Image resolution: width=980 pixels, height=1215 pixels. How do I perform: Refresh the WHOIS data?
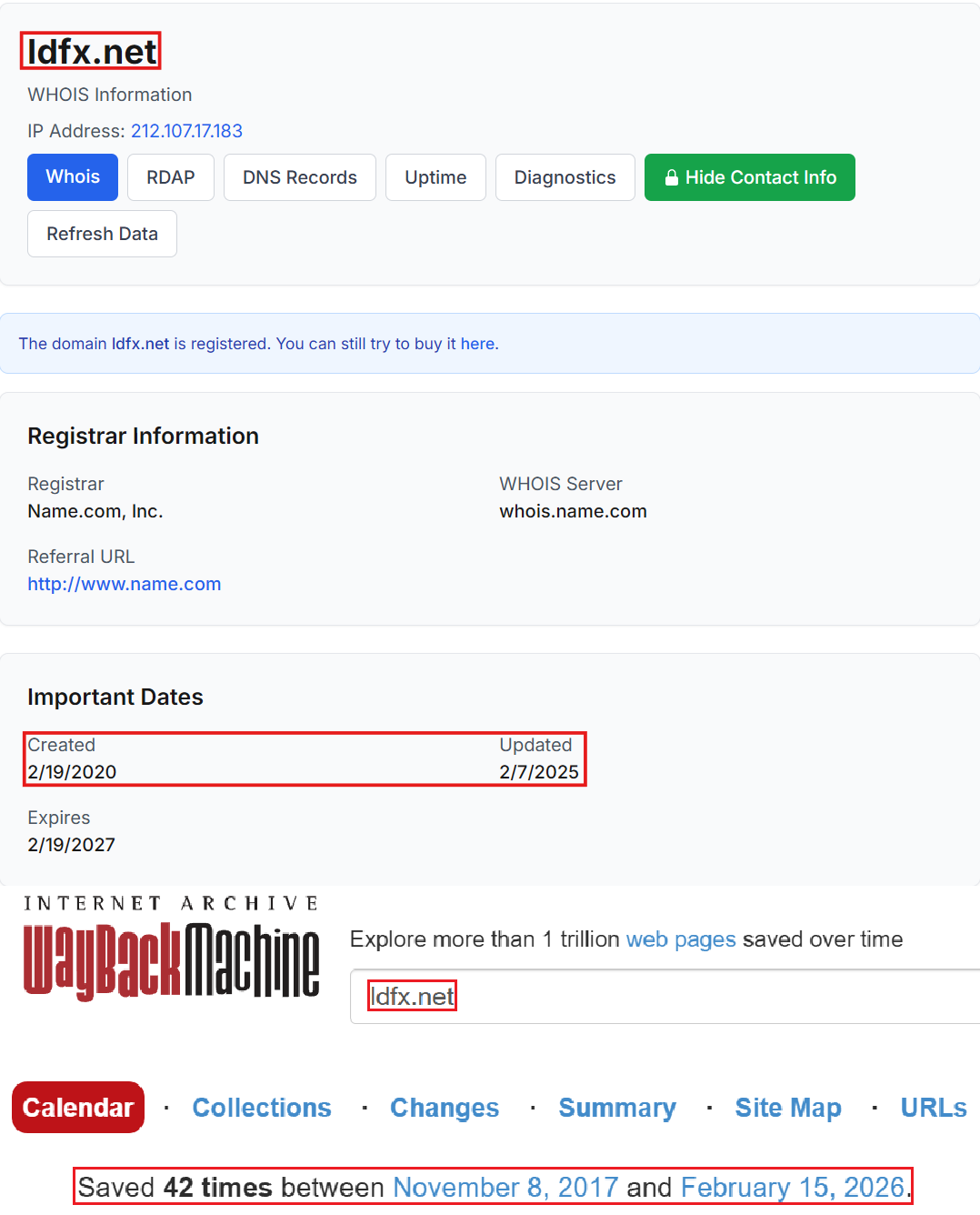(x=102, y=234)
